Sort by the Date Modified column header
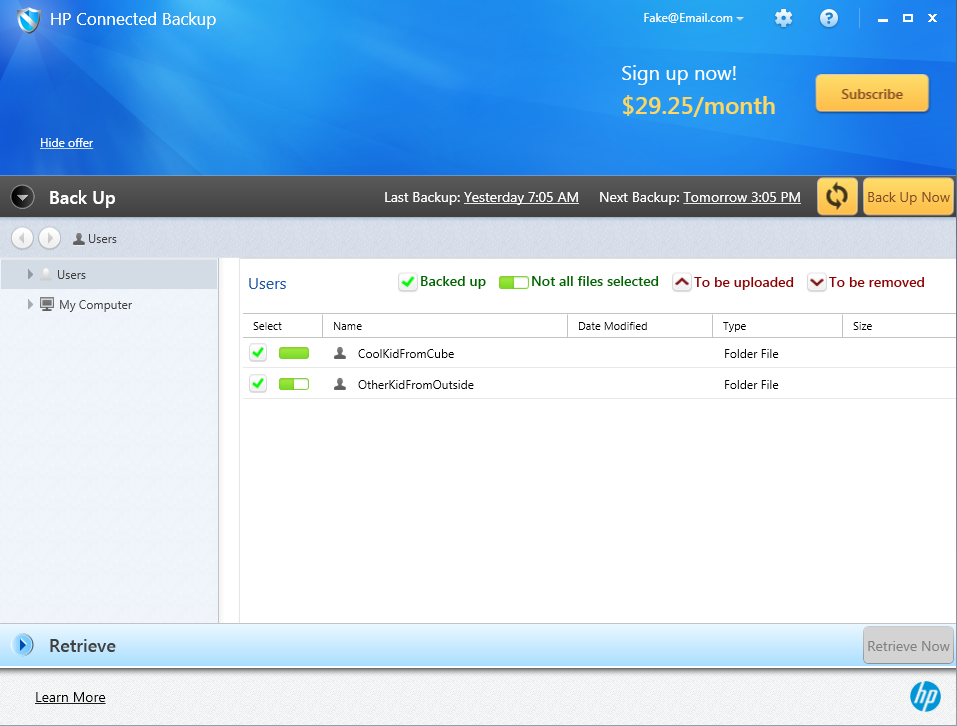This screenshot has height=726, width=957. (640, 326)
